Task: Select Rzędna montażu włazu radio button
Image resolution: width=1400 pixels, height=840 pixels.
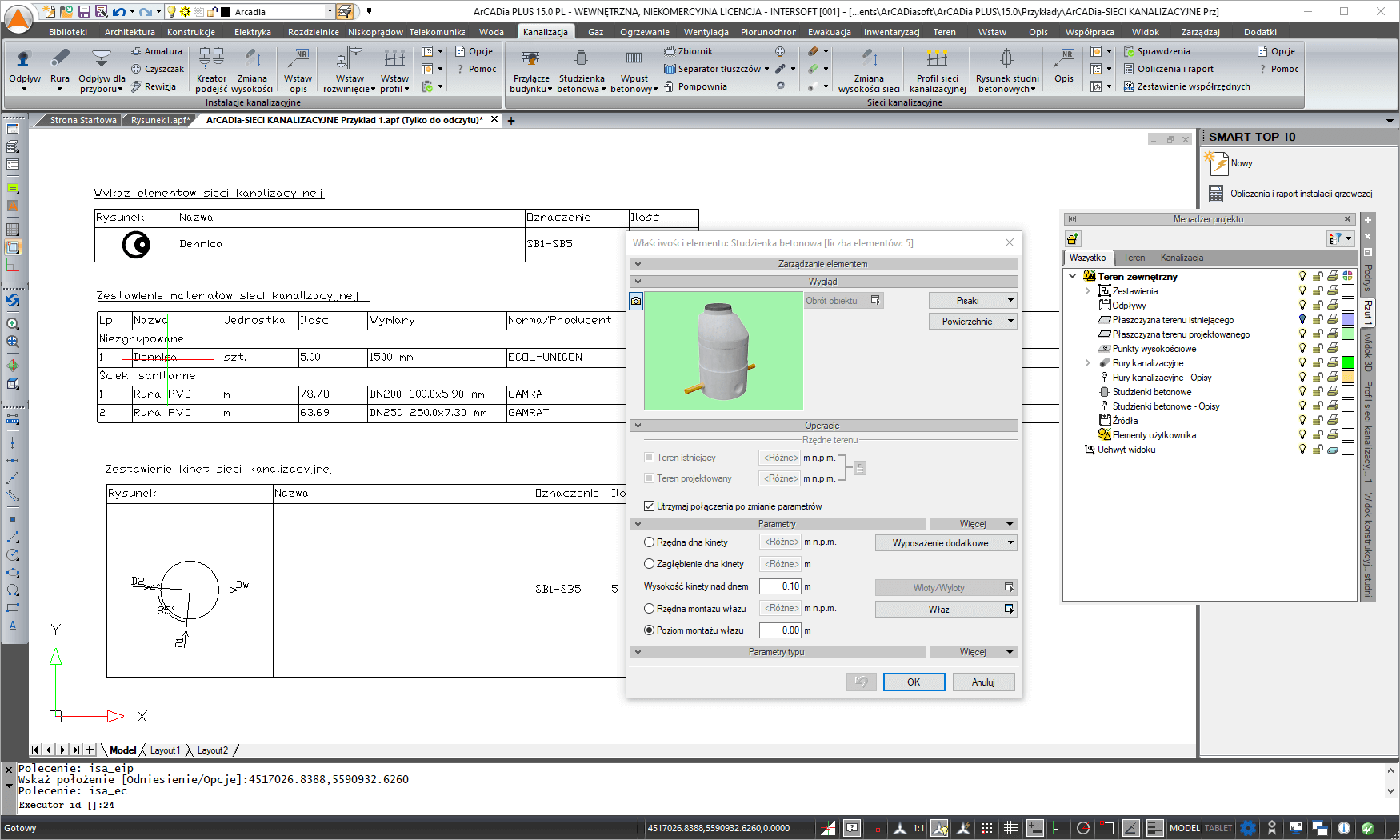Action: pos(650,609)
